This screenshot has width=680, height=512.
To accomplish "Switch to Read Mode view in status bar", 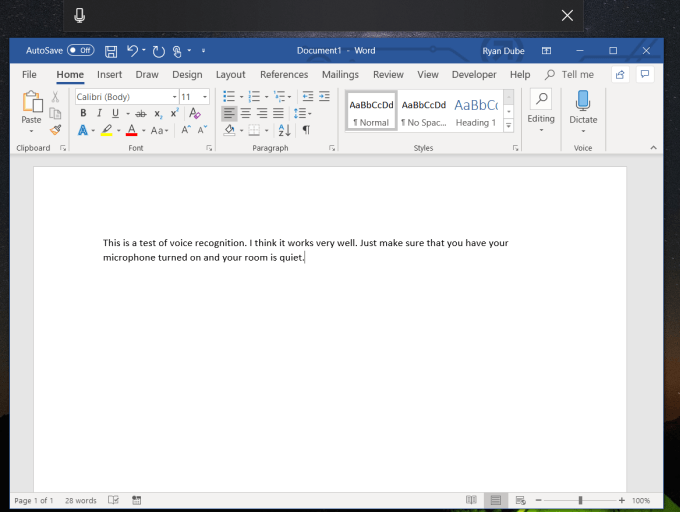I will click(471, 500).
